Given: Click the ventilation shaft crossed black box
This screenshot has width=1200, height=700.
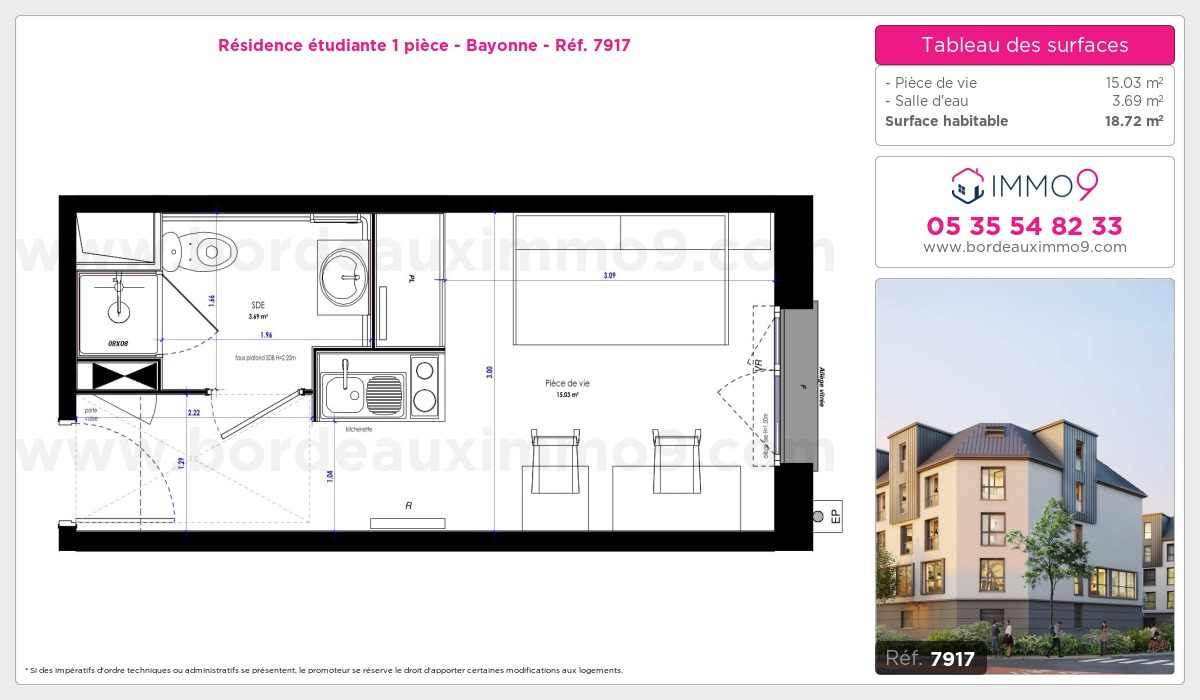Looking at the screenshot, I should pos(119,376).
